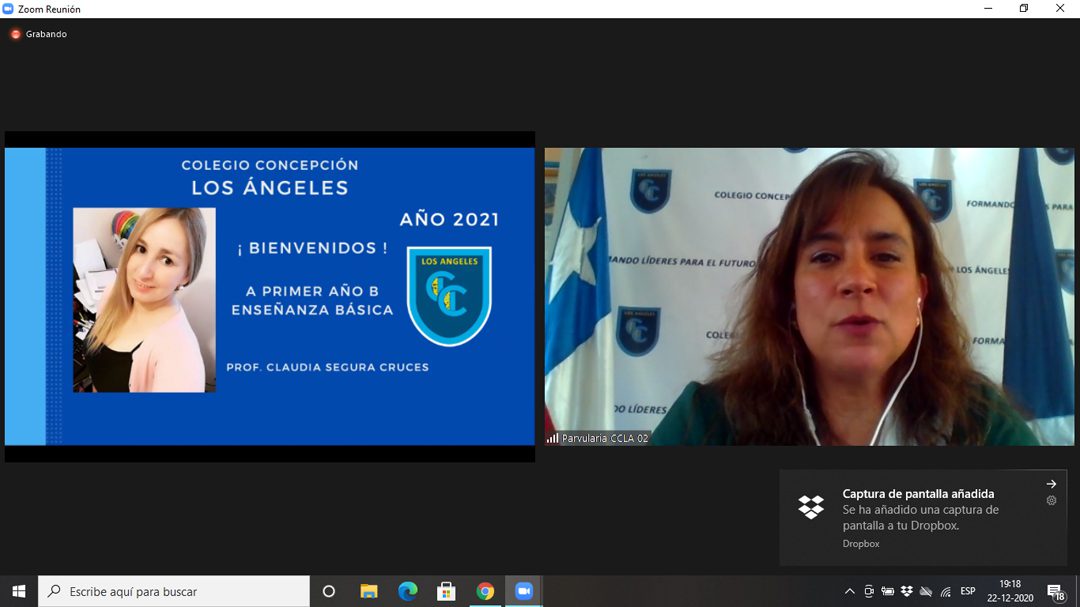The width and height of the screenshot is (1080, 607).
Task: Open the Cortana circle button
Action: click(x=329, y=591)
